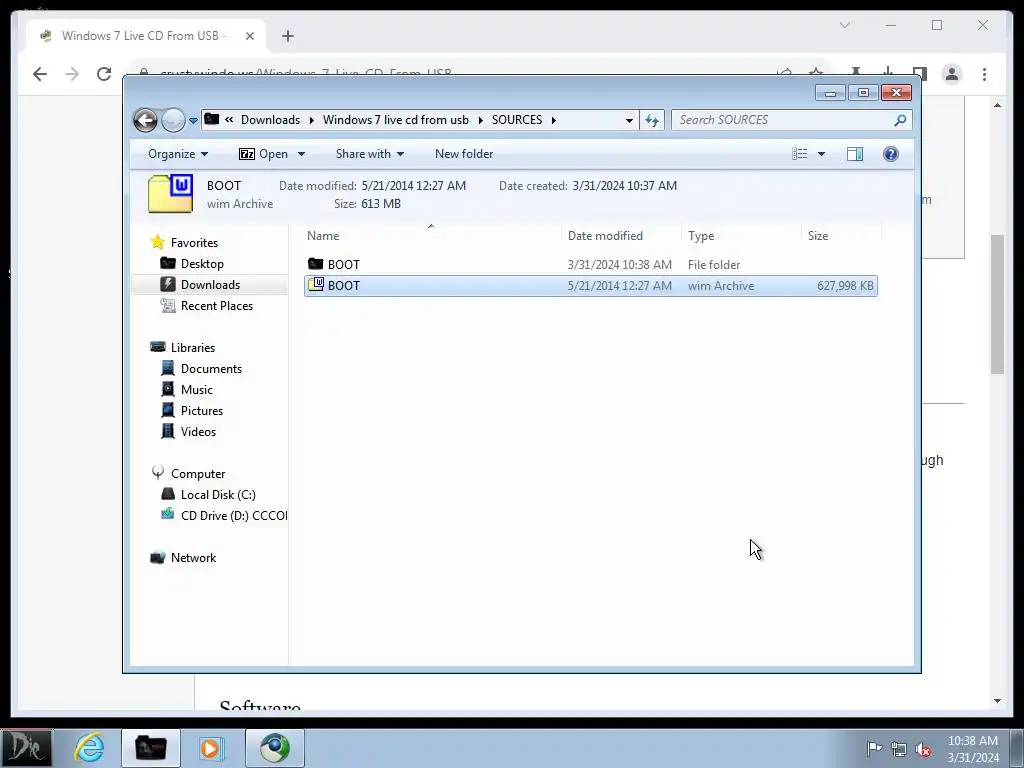Expand the arrow after SOURCES breadcrumb
Screen dimensions: 1024x768
point(554,120)
